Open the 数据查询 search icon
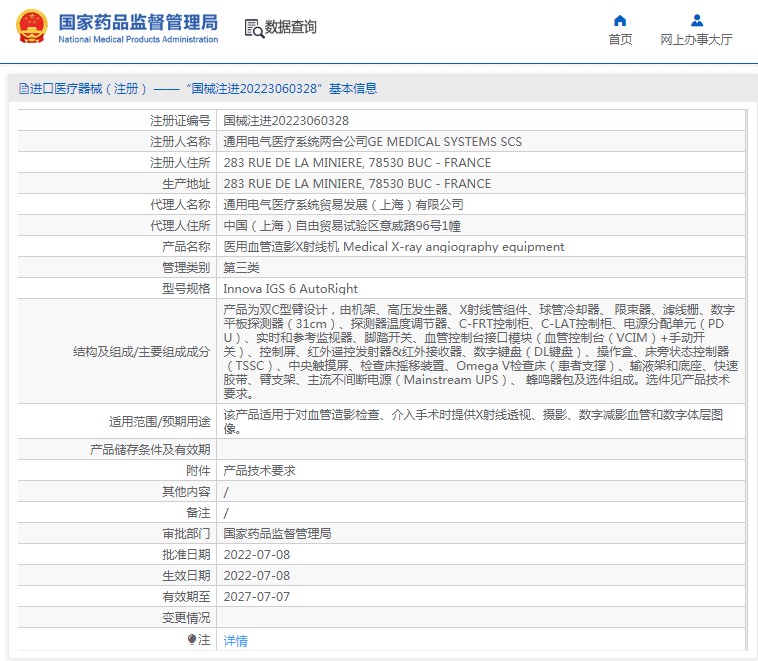758x661 pixels. [254, 29]
